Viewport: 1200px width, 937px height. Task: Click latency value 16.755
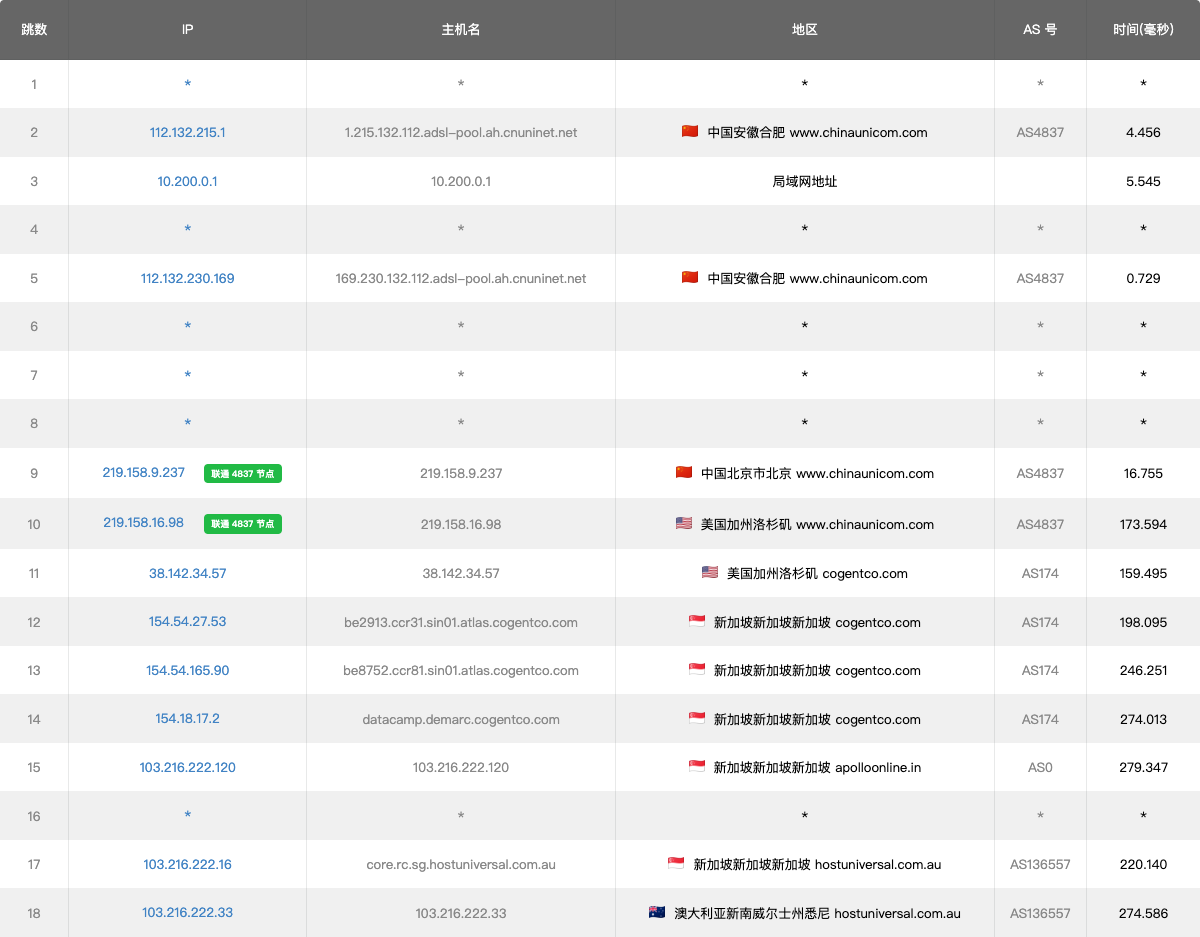[1143, 473]
